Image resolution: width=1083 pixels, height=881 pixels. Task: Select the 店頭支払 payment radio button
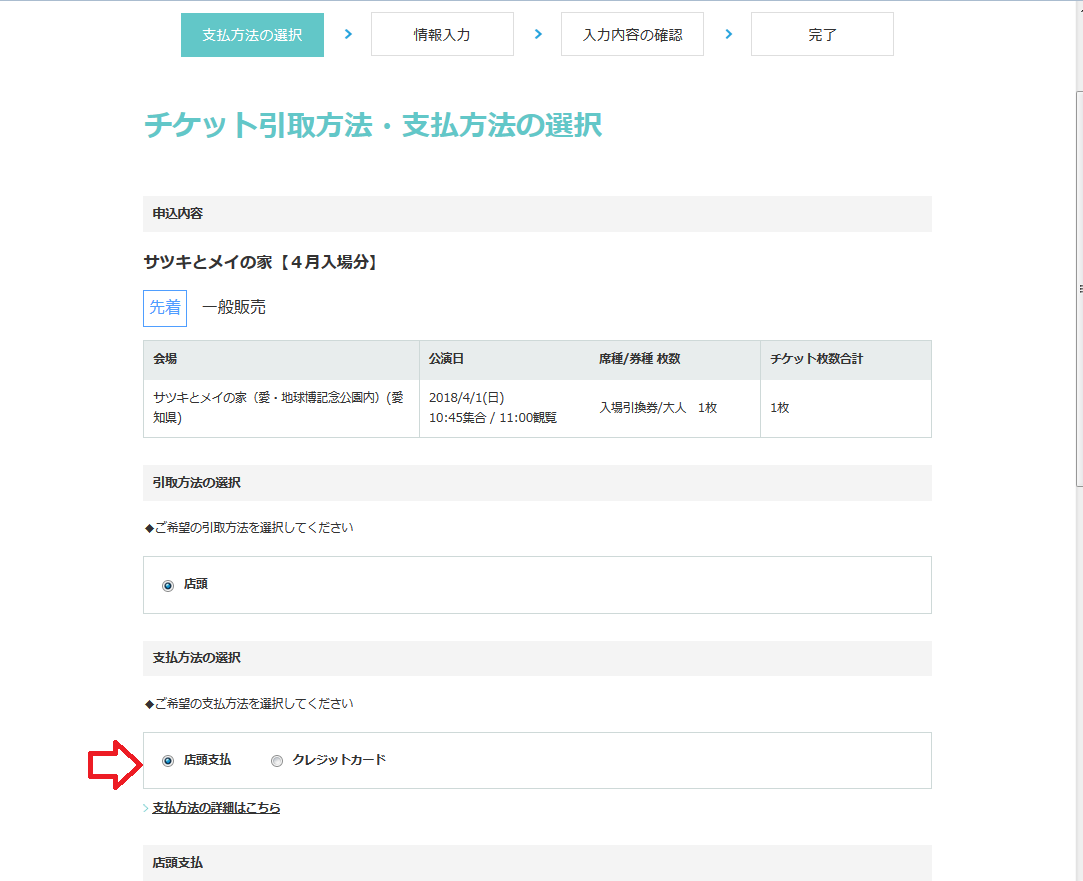click(x=168, y=761)
